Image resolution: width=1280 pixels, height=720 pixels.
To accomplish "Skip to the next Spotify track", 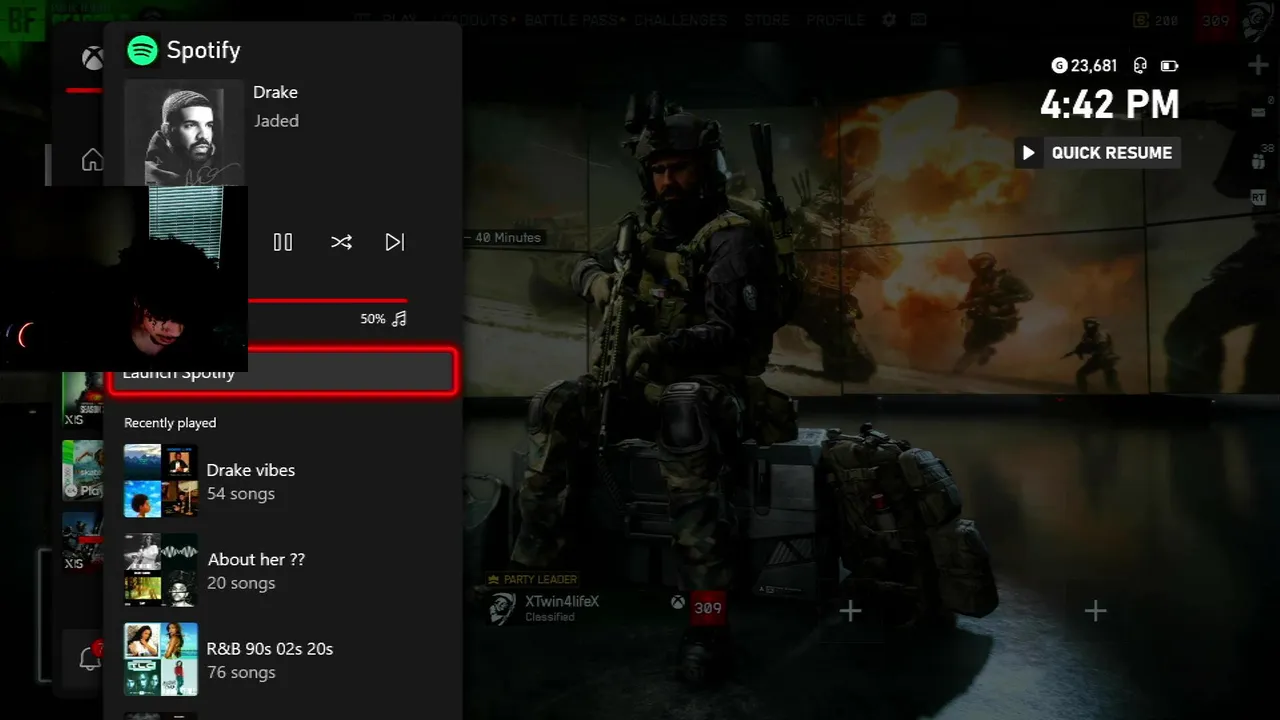I will [x=395, y=242].
